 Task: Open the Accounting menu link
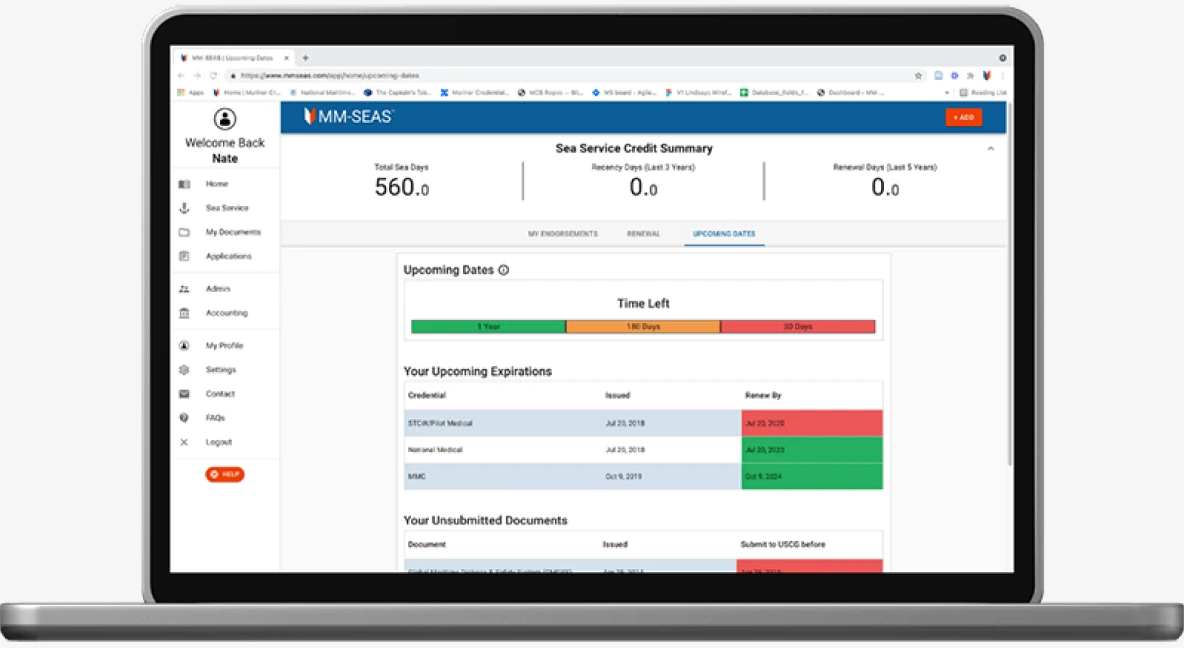point(227,313)
